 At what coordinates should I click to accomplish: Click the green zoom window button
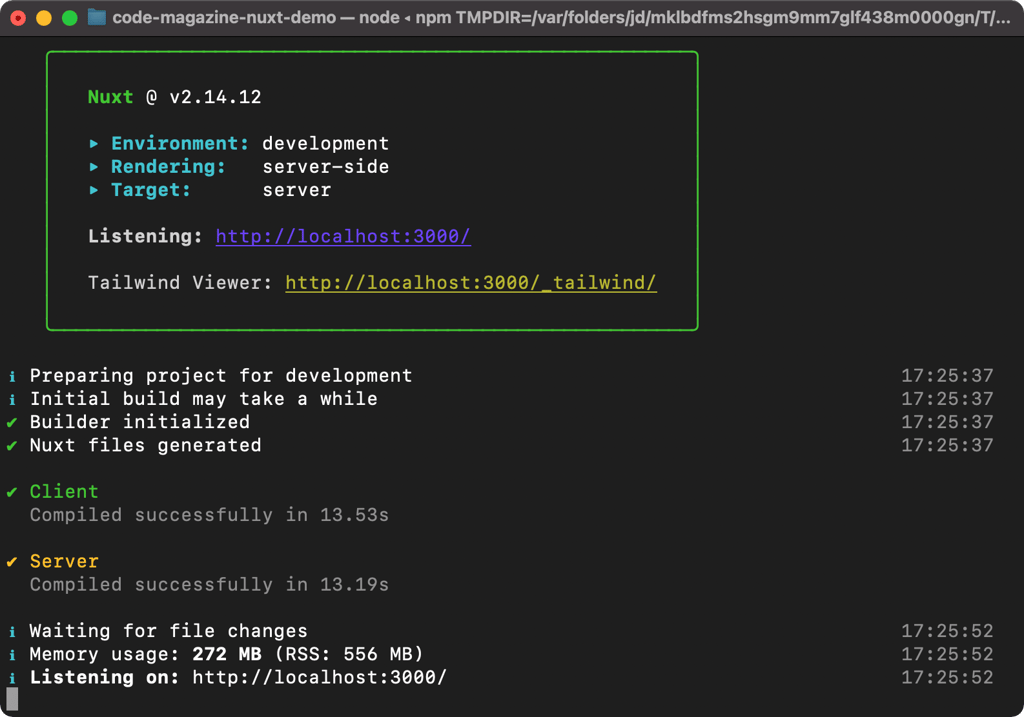[x=70, y=18]
